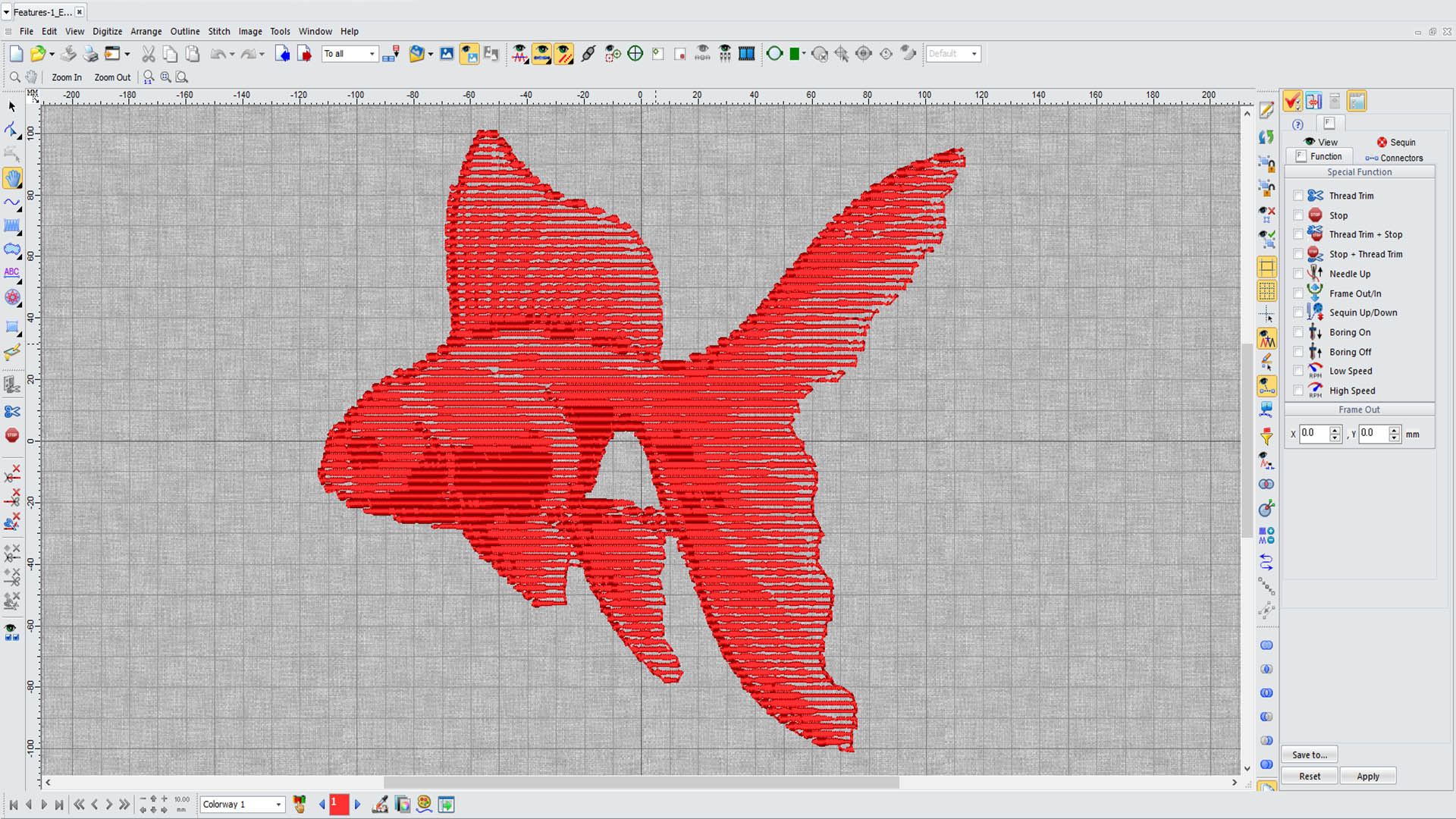1456x819 pixels.
Task: Open the Digitize menu
Action: pyautogui.click(x=107, y=31)
